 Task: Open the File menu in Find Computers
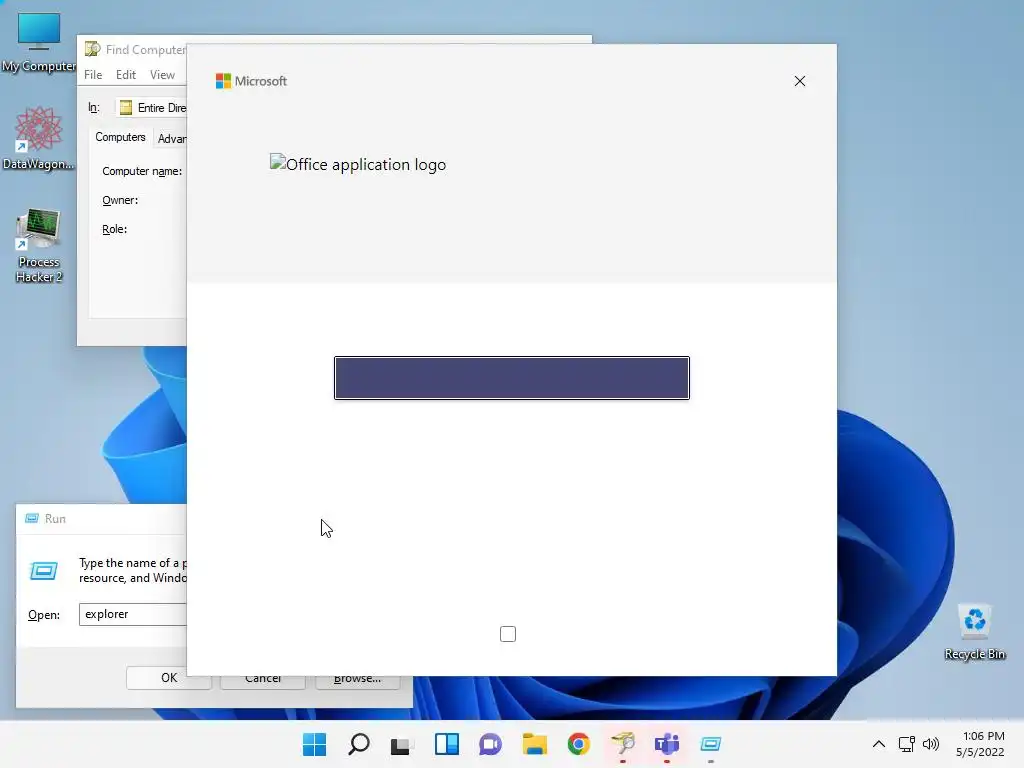(93, 74)
